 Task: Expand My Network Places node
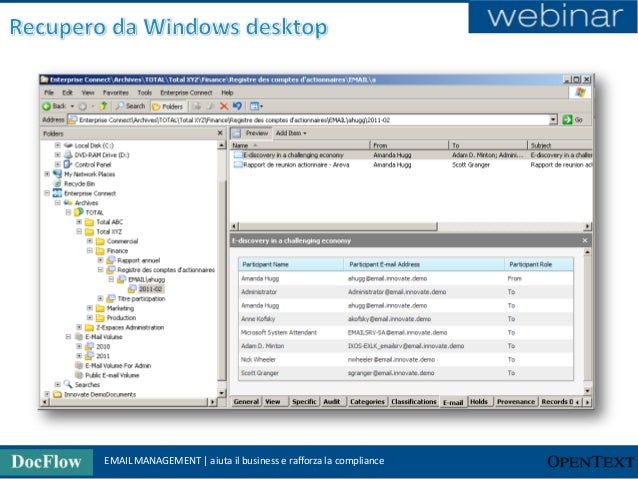pos(47,174)
